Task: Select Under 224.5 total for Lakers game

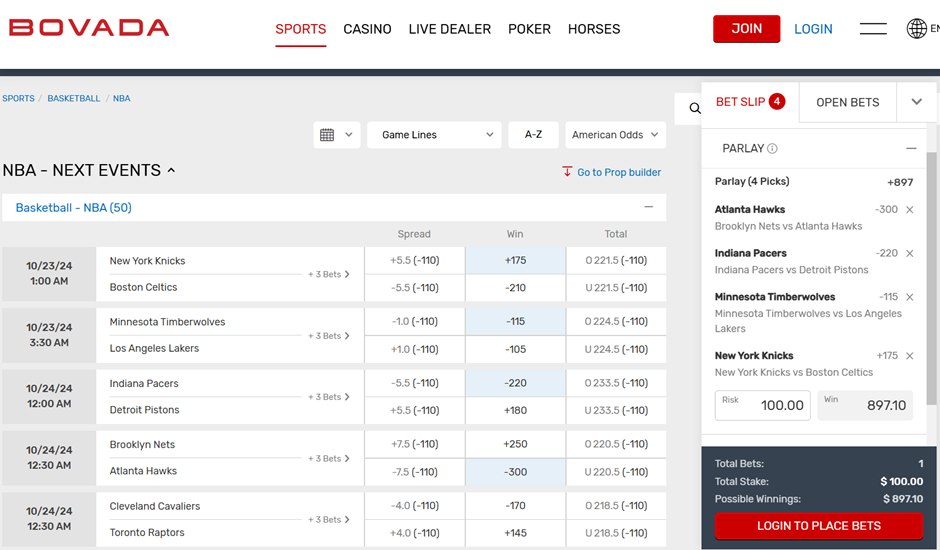Action: click(616, 349)
